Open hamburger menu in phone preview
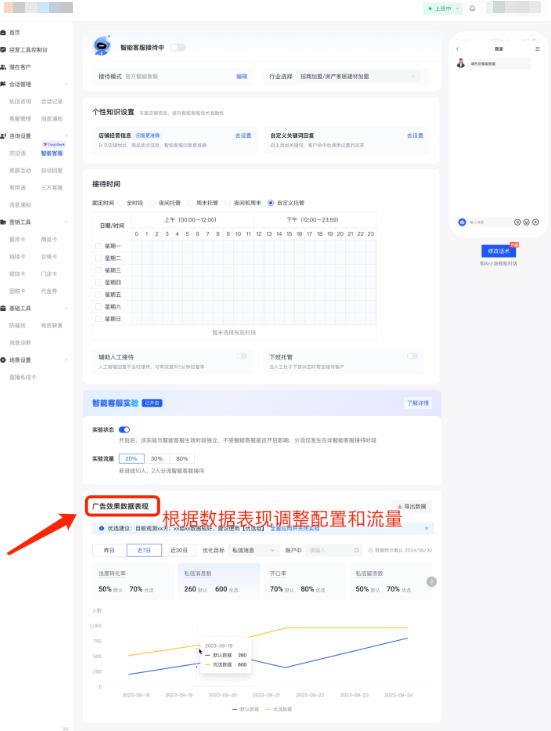This screenshot has height=731, width=551. [x=537, y=49]
